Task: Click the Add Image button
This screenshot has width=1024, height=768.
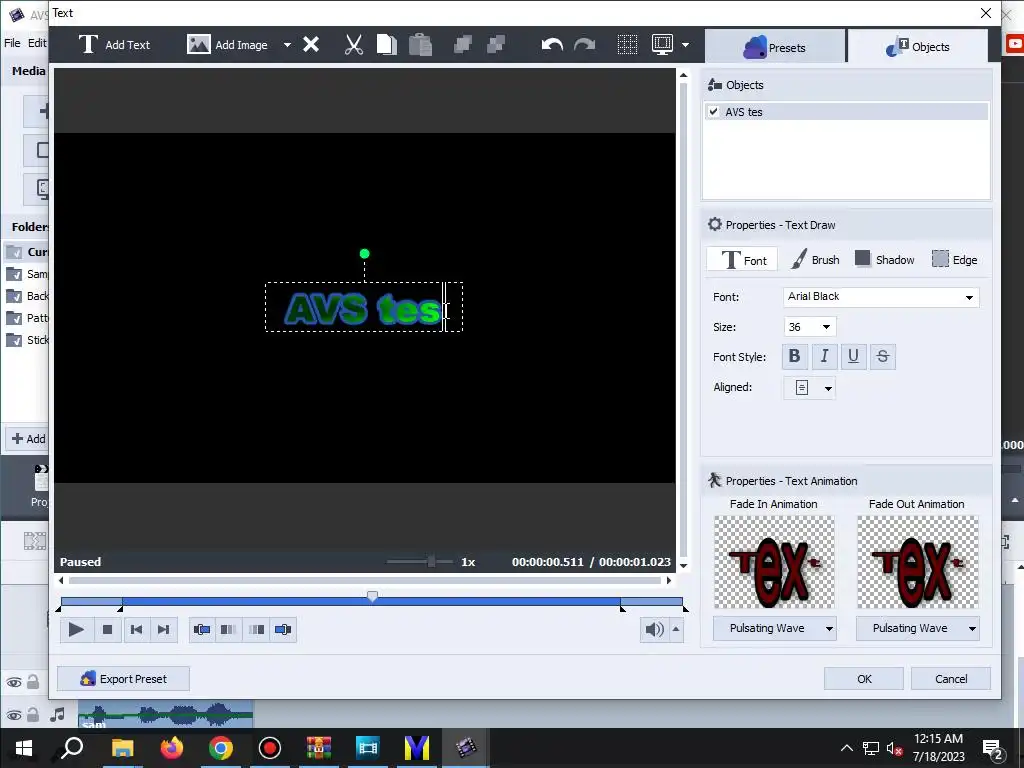Action: pos(227,44)
